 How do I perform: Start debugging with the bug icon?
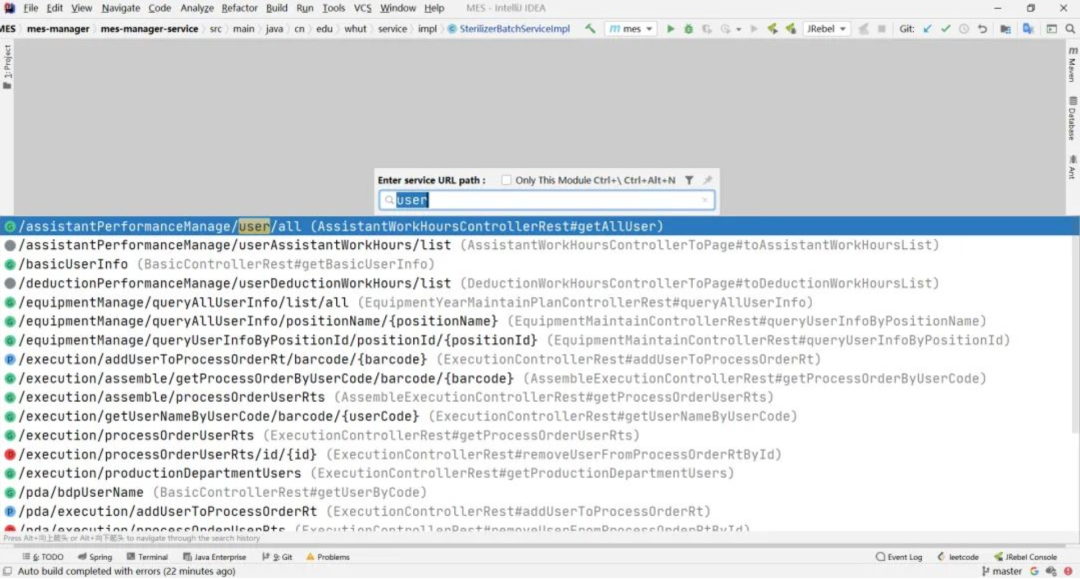(688, 29)
